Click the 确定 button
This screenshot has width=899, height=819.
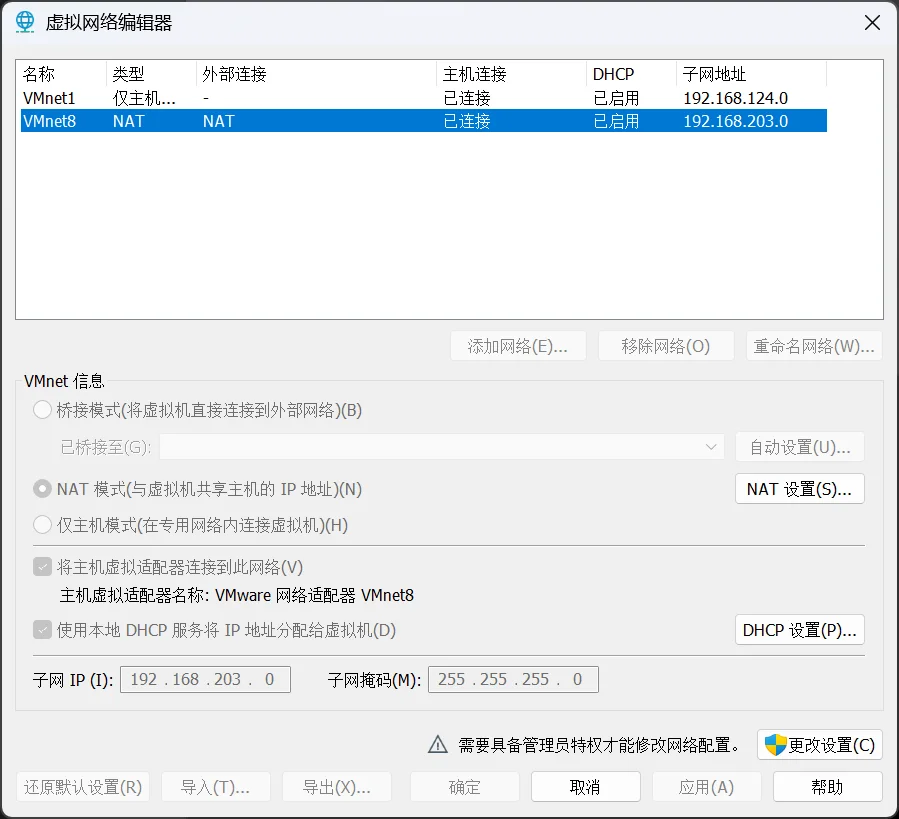point(464,786)
